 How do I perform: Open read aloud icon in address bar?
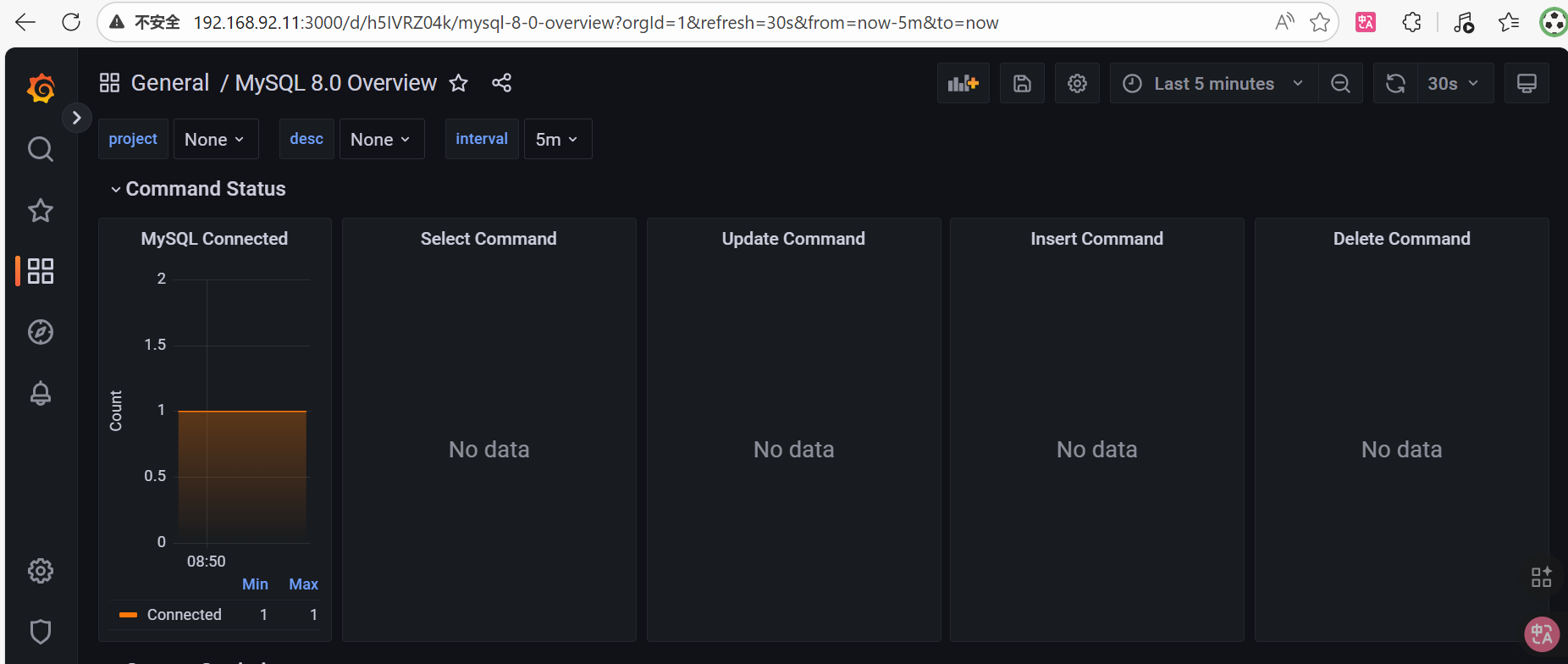point(1284,23)
